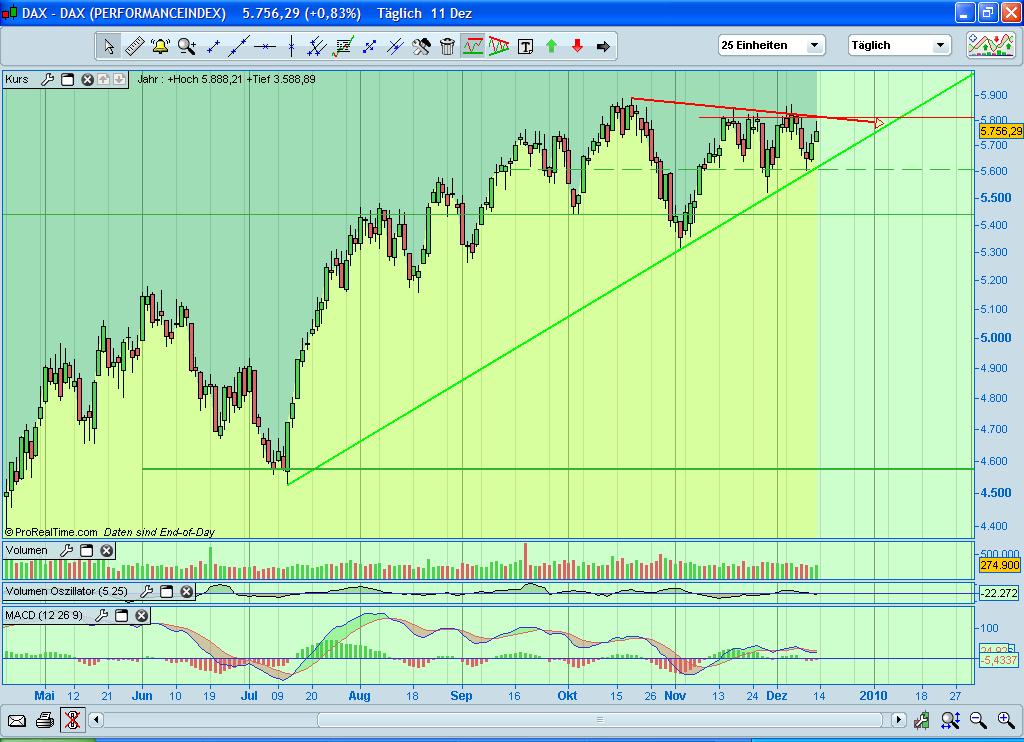Toggle the chart pattern detection tool
This screenshot has width=1024, height=742.
497,46
